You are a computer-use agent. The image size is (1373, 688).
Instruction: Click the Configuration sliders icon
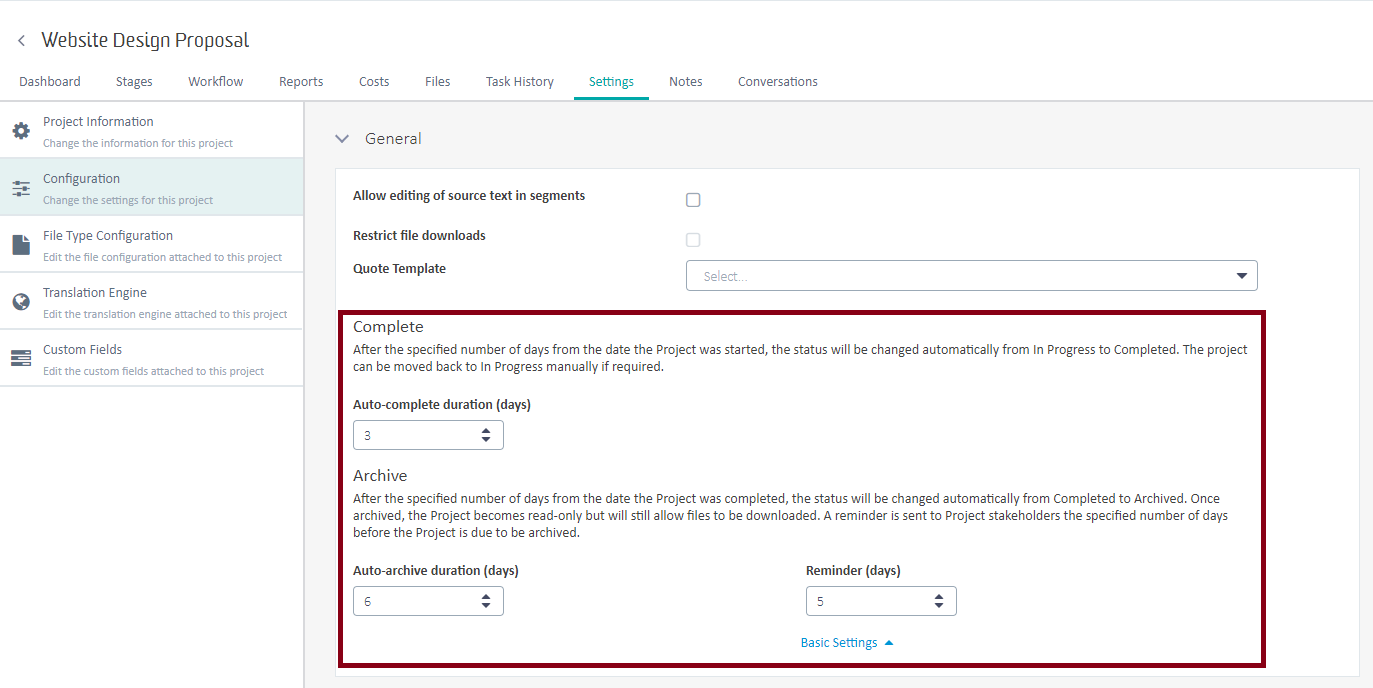pyautogui.click(x=21, y=188)
